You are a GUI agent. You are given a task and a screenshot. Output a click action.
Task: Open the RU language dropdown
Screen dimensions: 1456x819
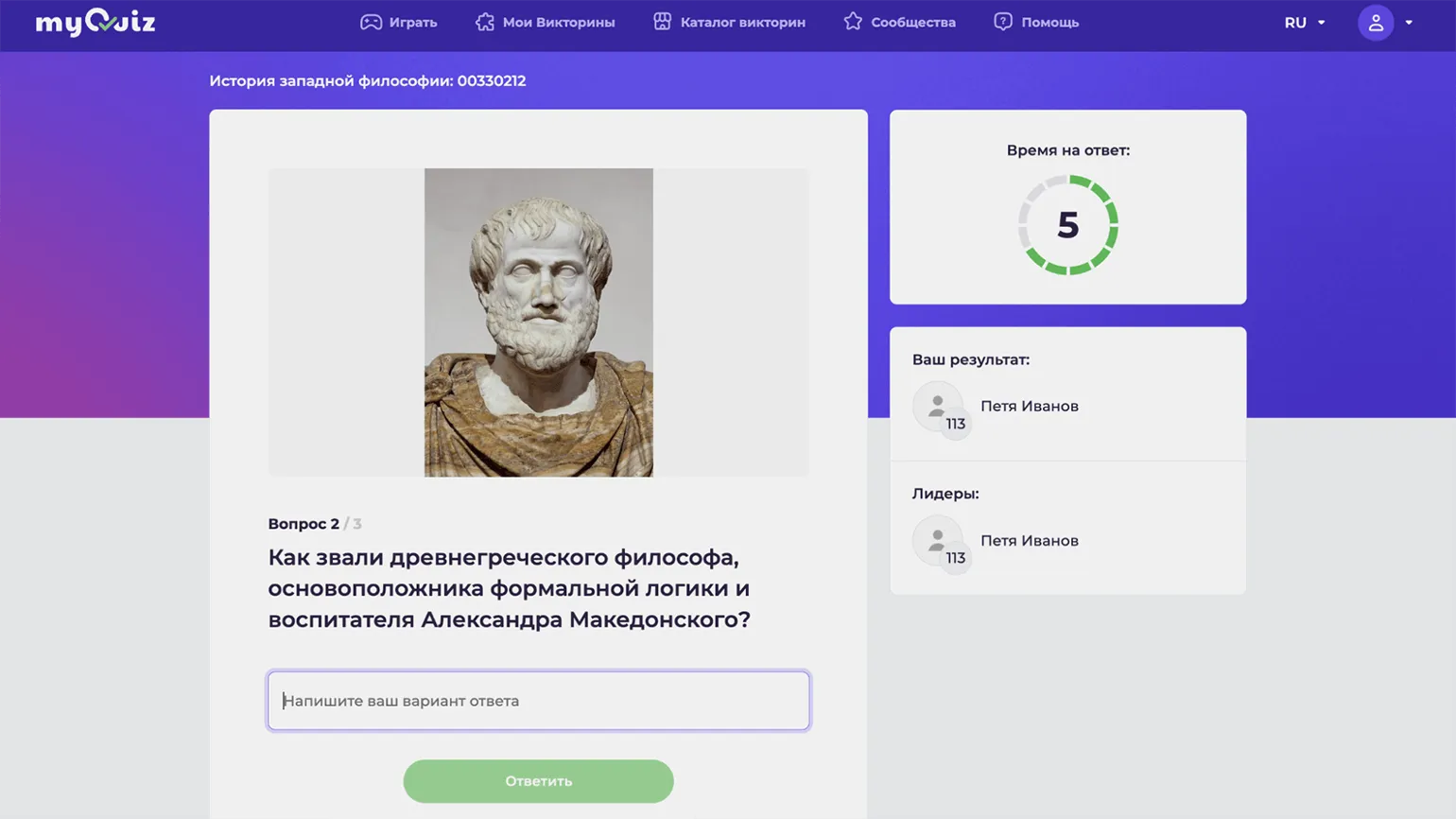(x=1304, y=23)
